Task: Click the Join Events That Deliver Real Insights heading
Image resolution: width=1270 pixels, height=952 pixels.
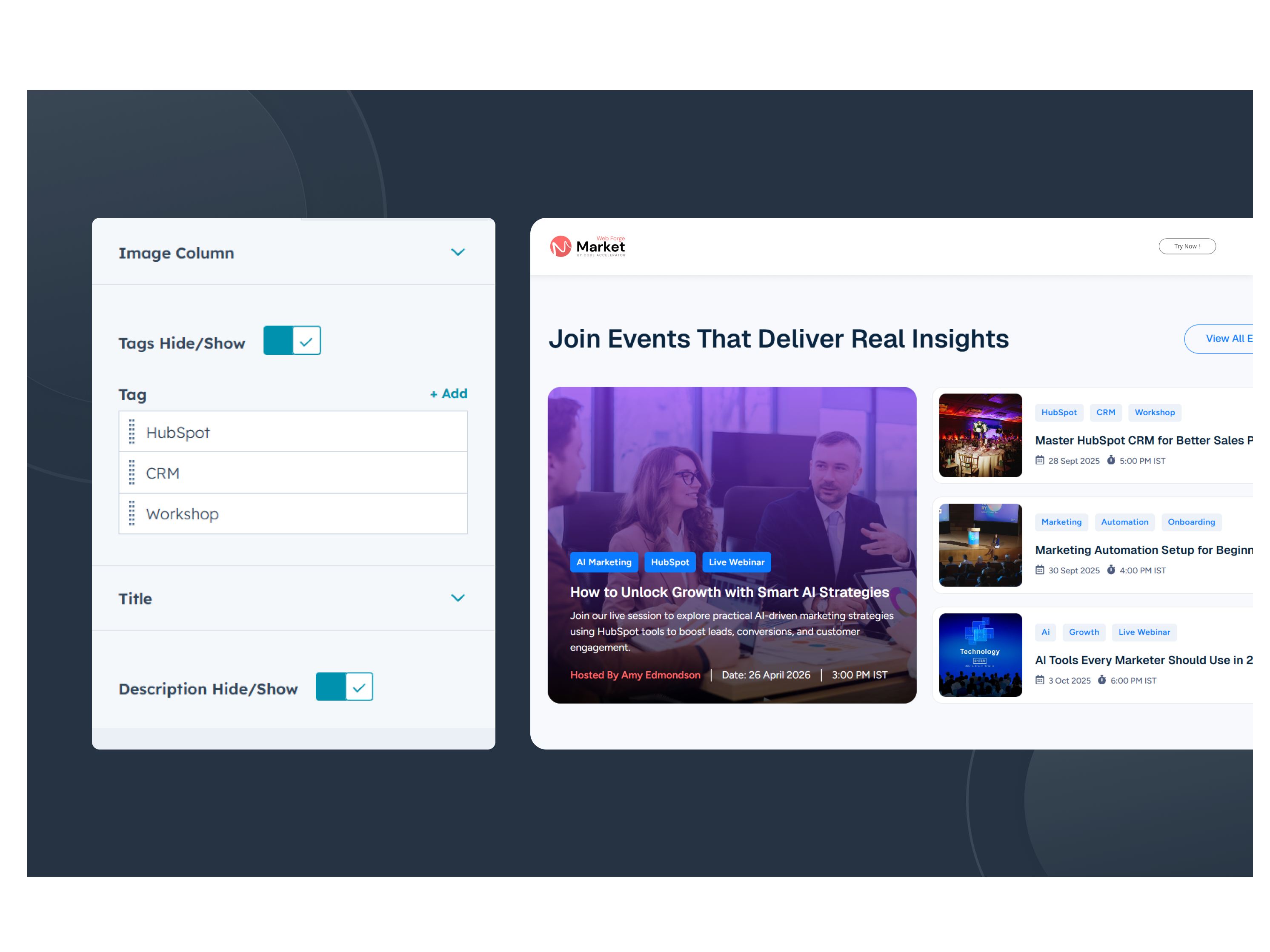Action: [778, 339]
